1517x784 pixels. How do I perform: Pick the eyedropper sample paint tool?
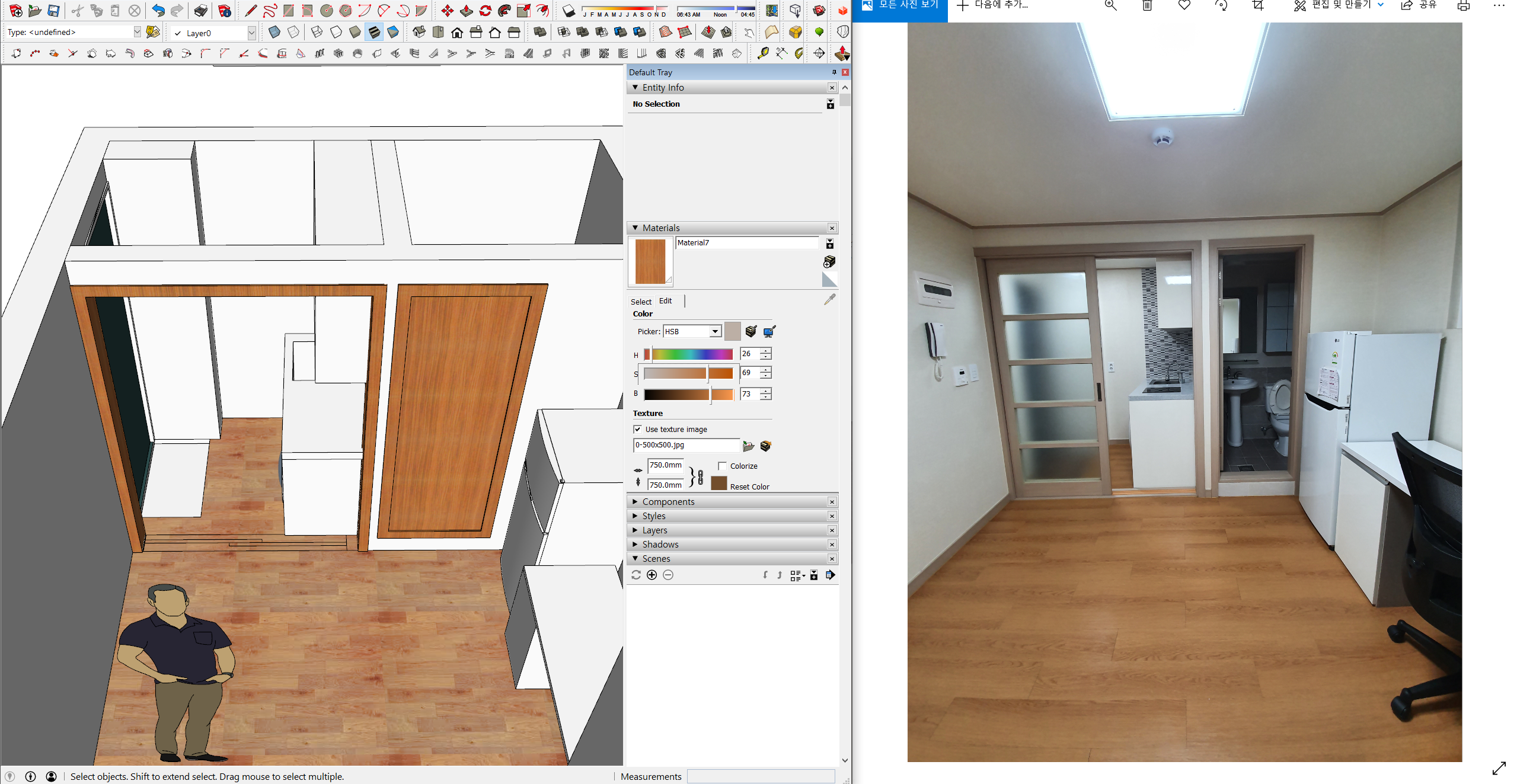coord(829,300)
